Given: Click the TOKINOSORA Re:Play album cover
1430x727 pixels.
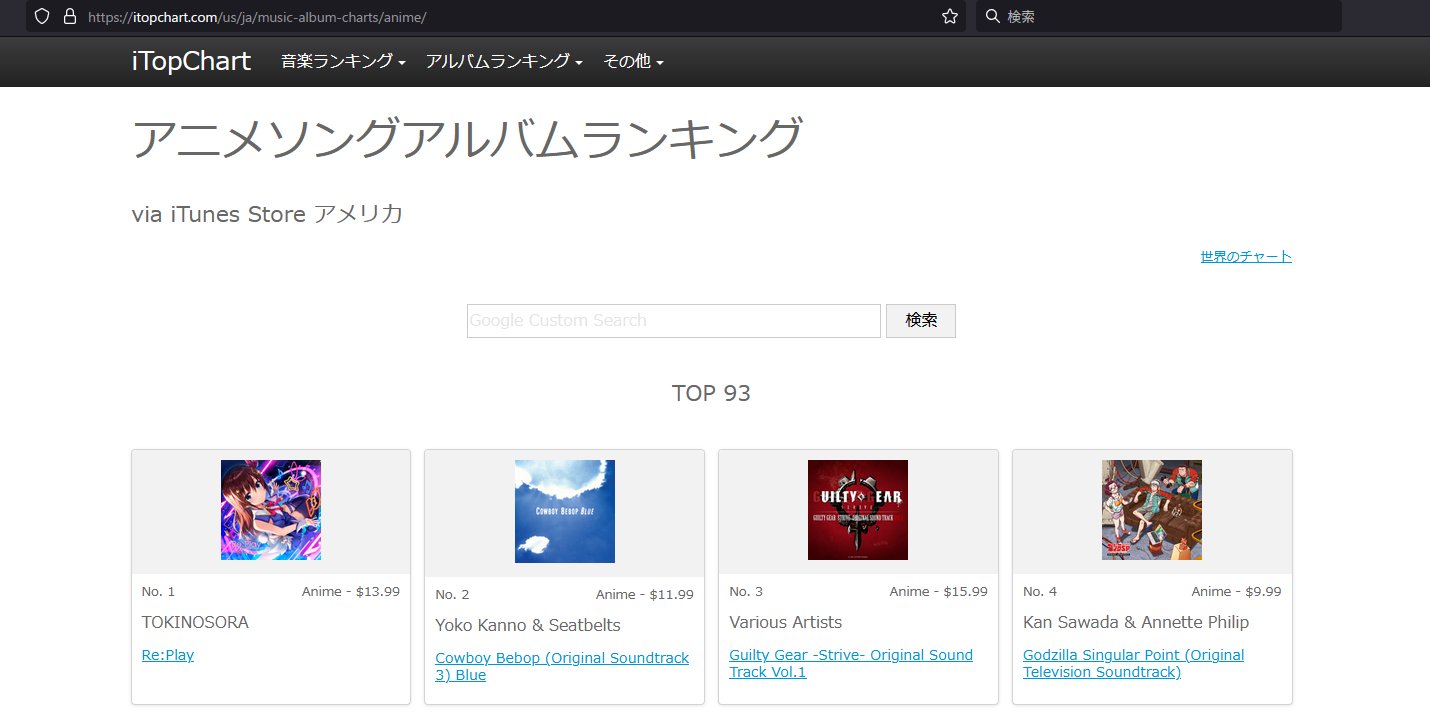Looking at the screenshot, I should coord(271,510).
